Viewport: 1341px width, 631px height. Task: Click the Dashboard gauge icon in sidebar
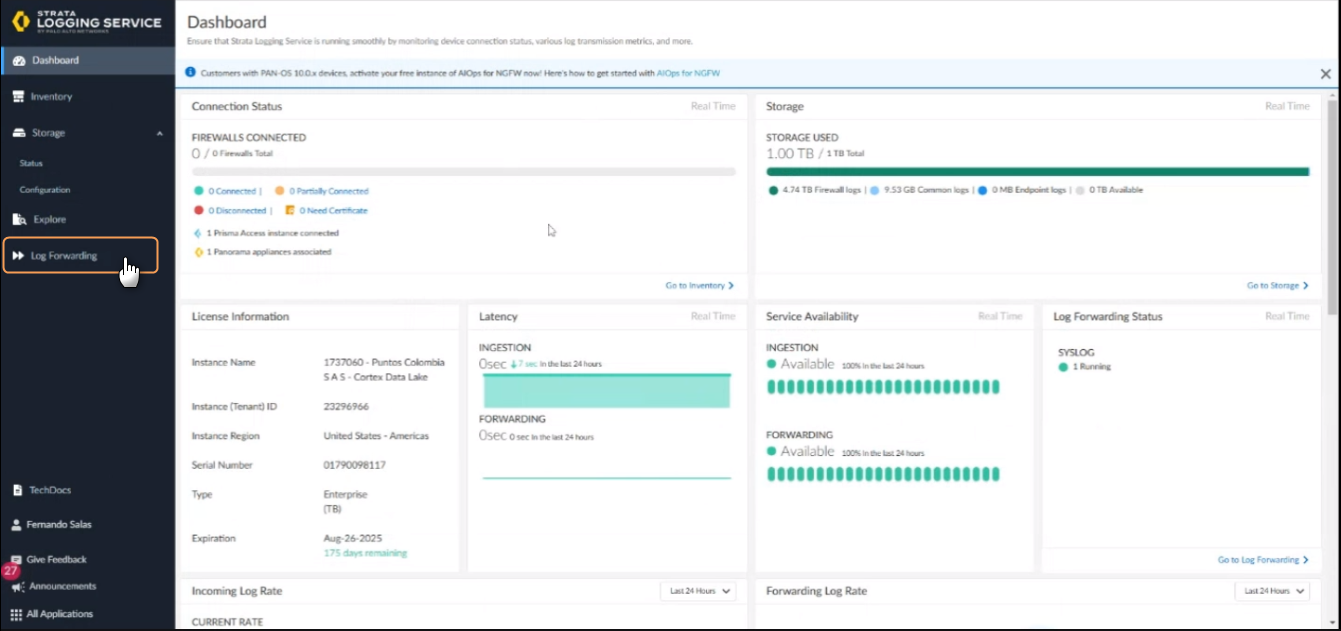[18, 61]
